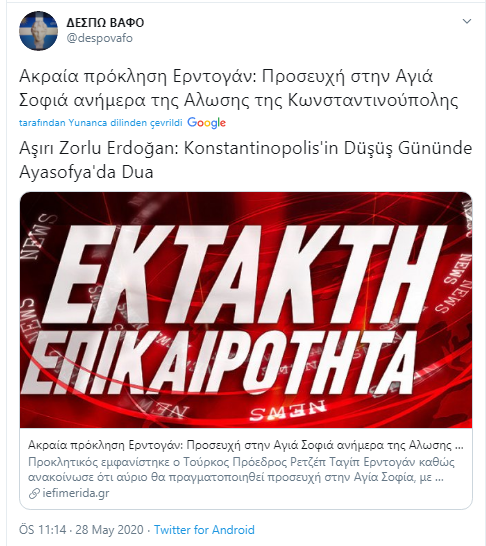
Task: Select the Turkish translated tweet text
Action: coord(245,160)
